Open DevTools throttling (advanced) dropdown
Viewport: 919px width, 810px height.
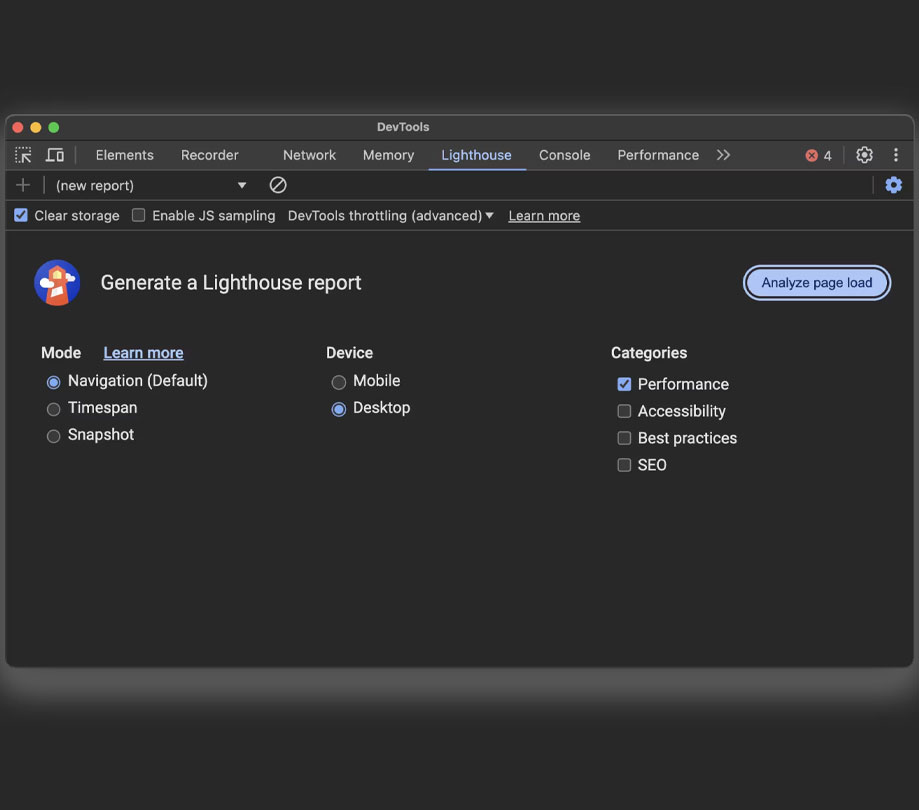tap(390, 216)
